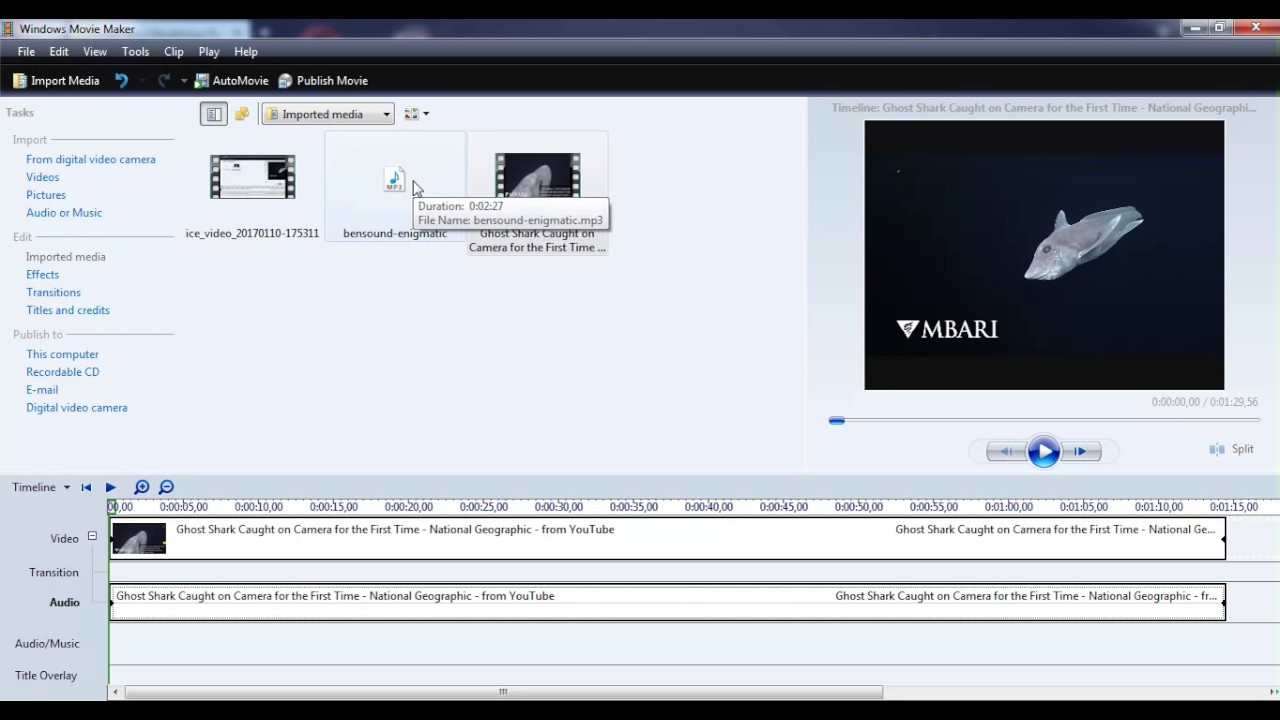Click the Rewind Timeline icon
The width and height of the screenshot is (1280, 720).
click(86, 488)
